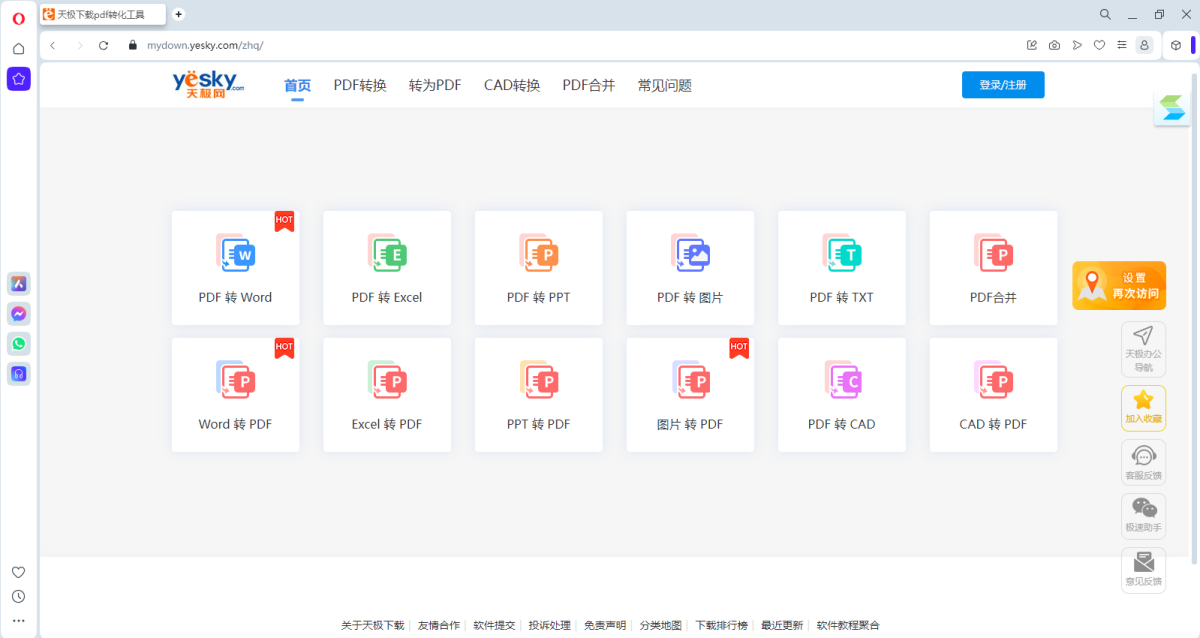Click the 设置再次访问 floating banner
The height and width of the screenshot is (638, 1200).
coord(1118,285)
